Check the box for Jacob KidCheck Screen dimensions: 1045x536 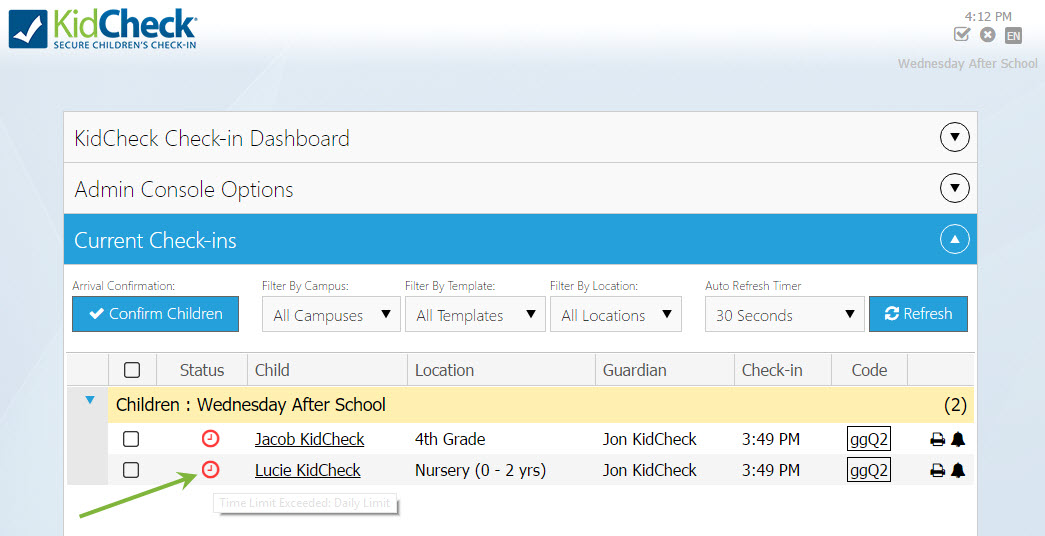(x=131, y=439)
